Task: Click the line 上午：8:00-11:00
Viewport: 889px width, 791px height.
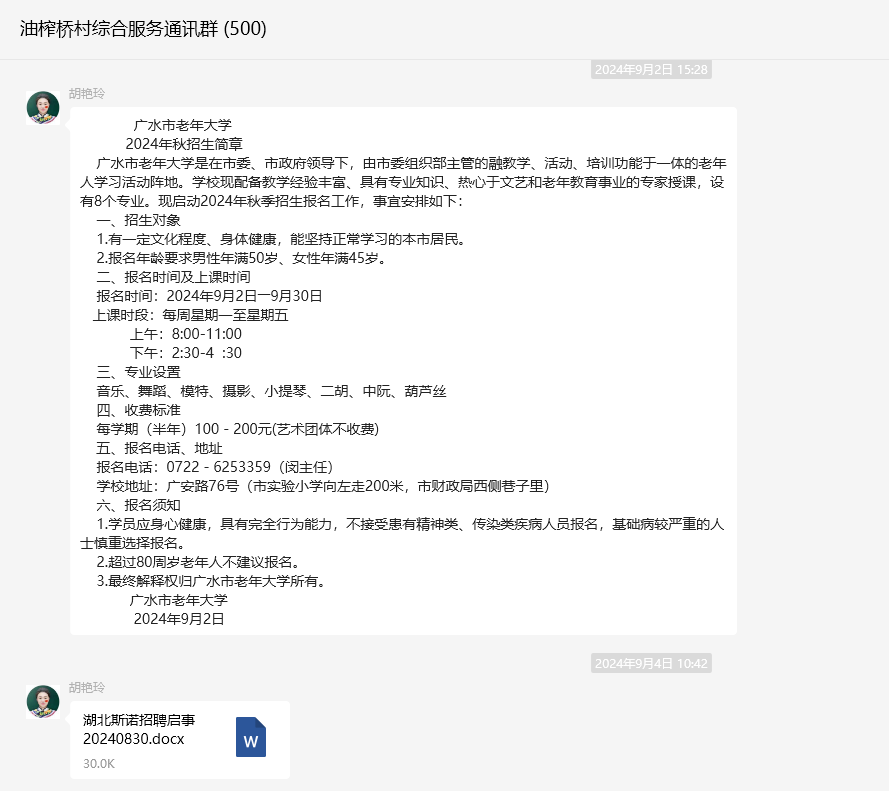Action: (186, 334)
